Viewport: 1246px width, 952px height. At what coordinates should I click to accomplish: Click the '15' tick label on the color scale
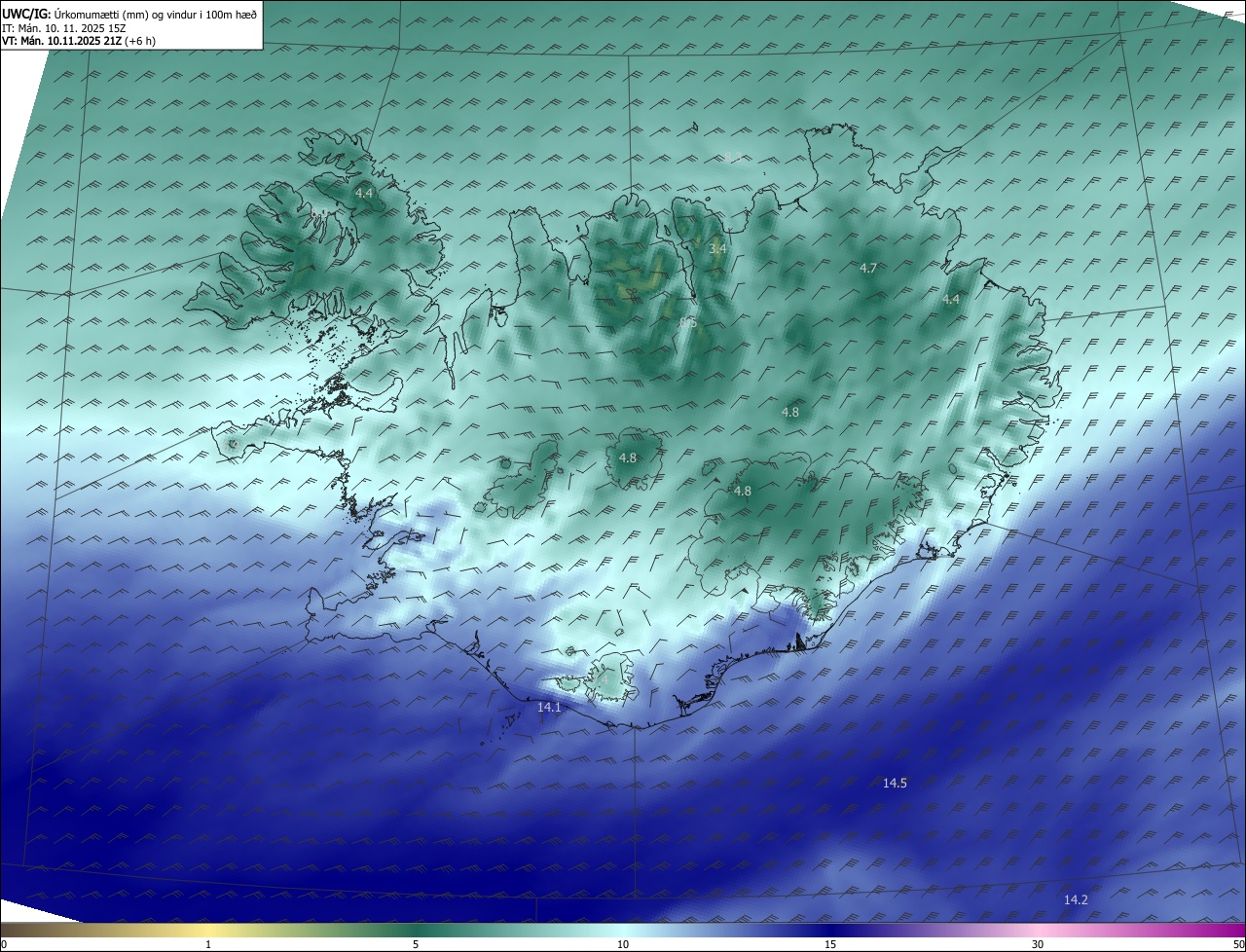[x=830, y=944]
